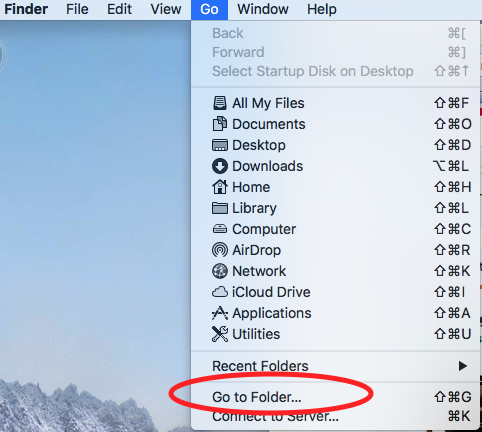The width and height of the screenshot is (482, 432).
Task: Click the Library folder icon
Action: (x=220, y=208)
